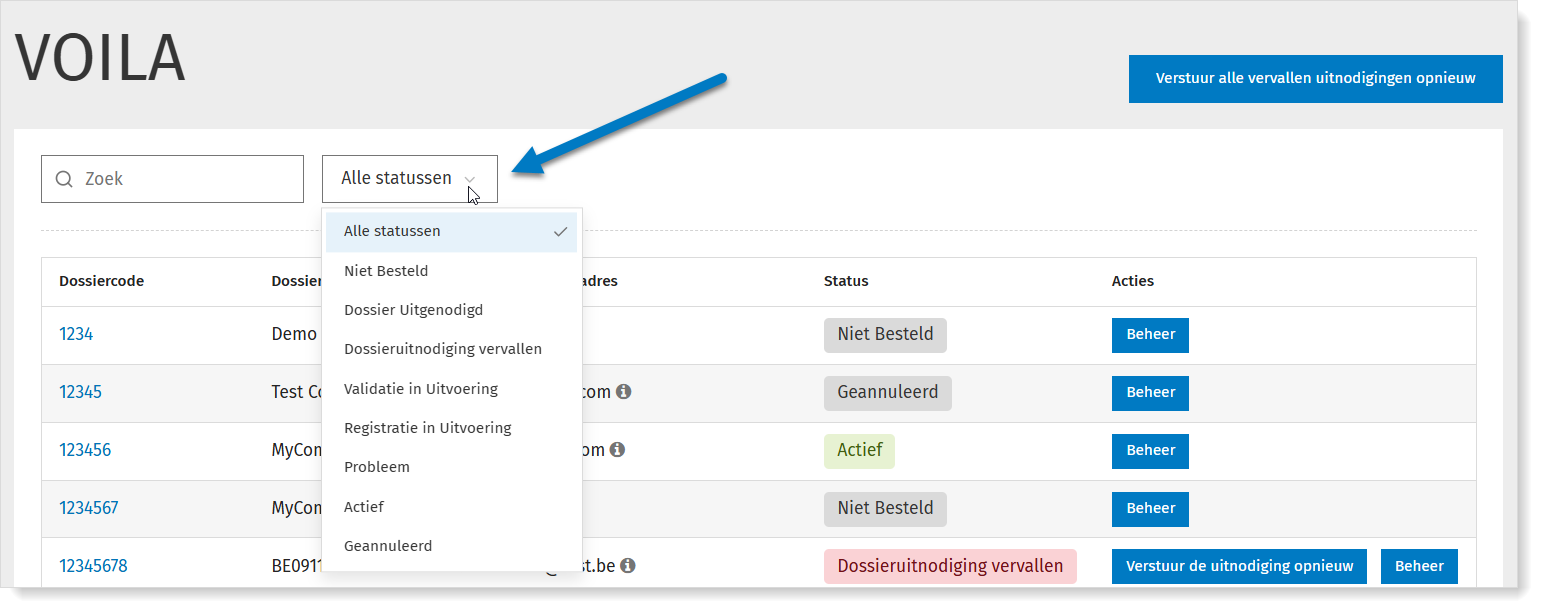This screenshot has width=1541, height=611.
Task: Click the VOILA page heading
Action: coord(100,58)
